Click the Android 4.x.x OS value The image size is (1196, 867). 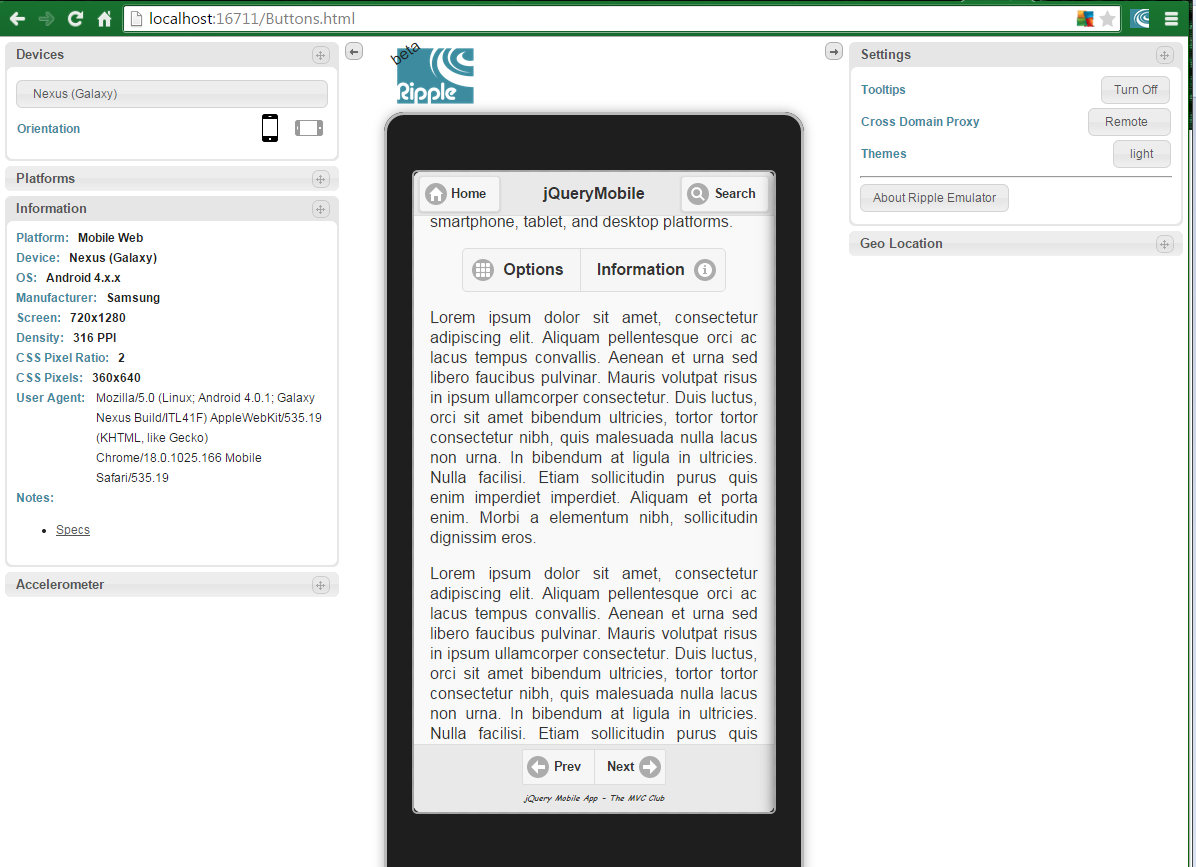point(83,278)
